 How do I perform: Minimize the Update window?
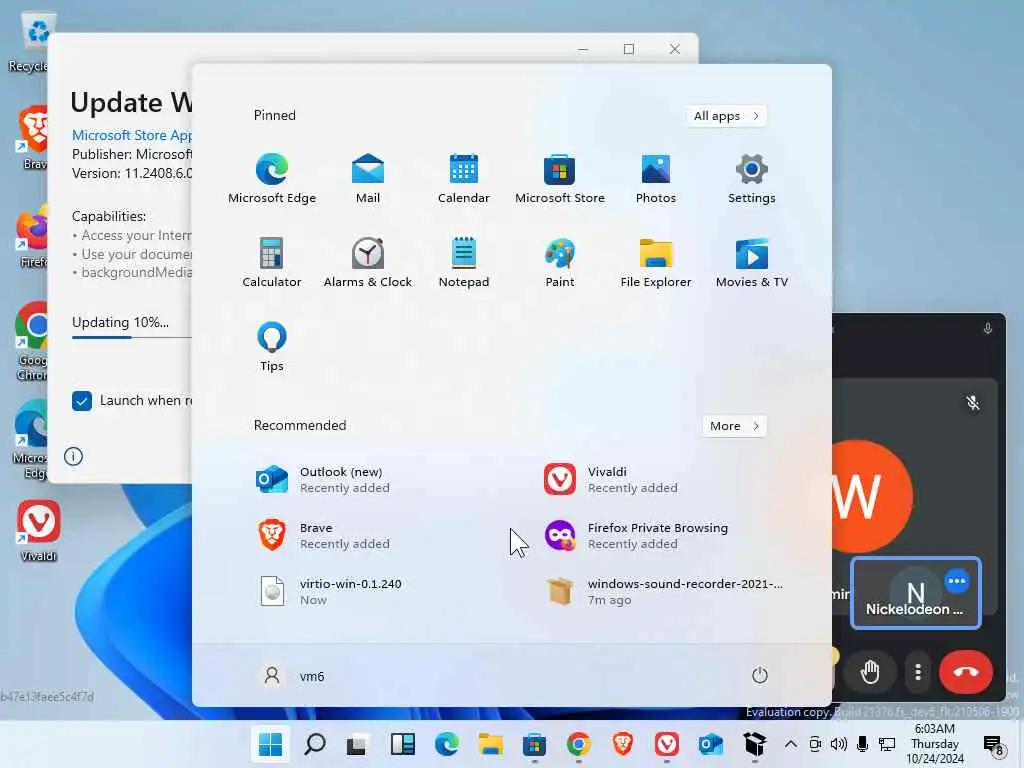[583, 49]
